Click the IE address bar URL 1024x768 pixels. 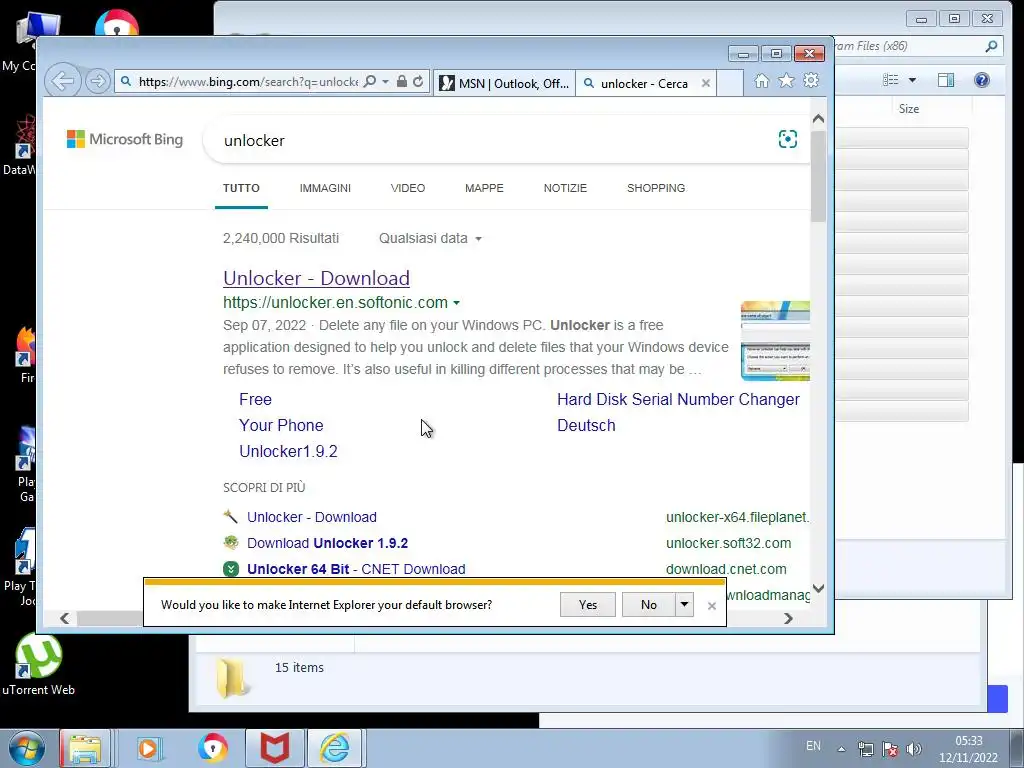(248, 82)
